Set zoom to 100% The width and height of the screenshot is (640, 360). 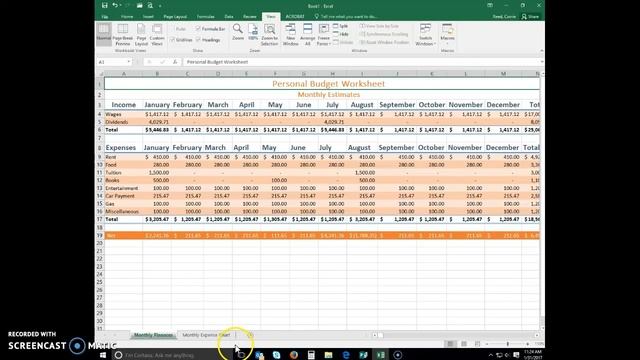point(253,32)
